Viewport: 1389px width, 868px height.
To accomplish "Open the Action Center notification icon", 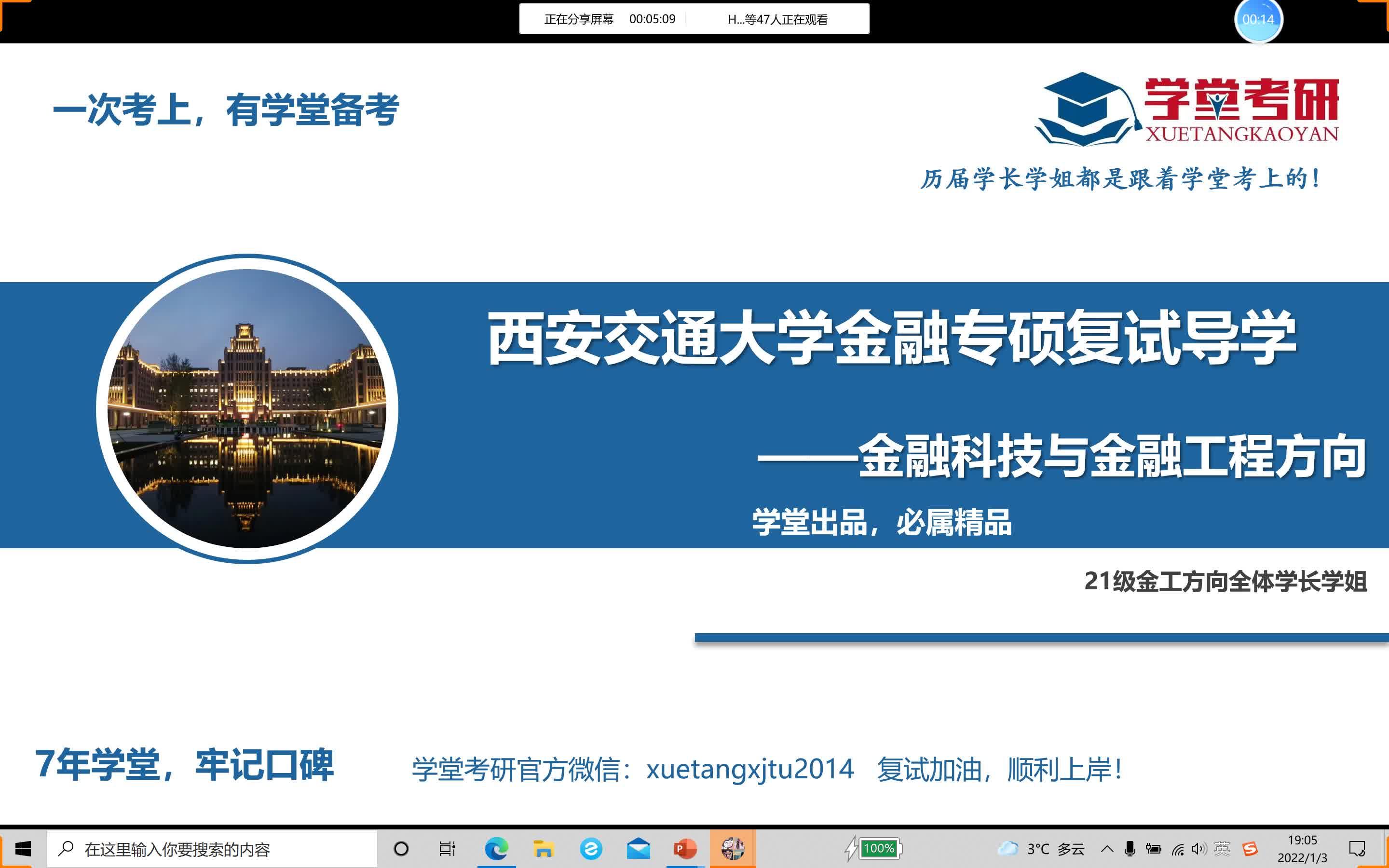I will [x=1357, y=849].
